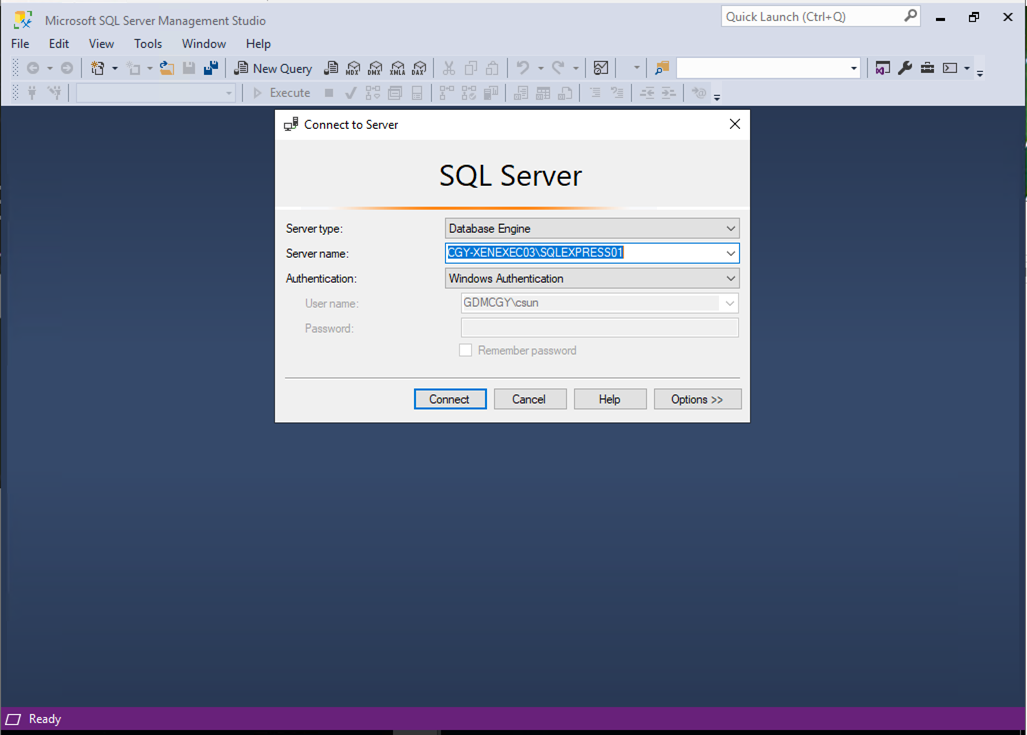
Task: Click the Navigate Forward arrow icon
Action: click(x=67, y=68)
